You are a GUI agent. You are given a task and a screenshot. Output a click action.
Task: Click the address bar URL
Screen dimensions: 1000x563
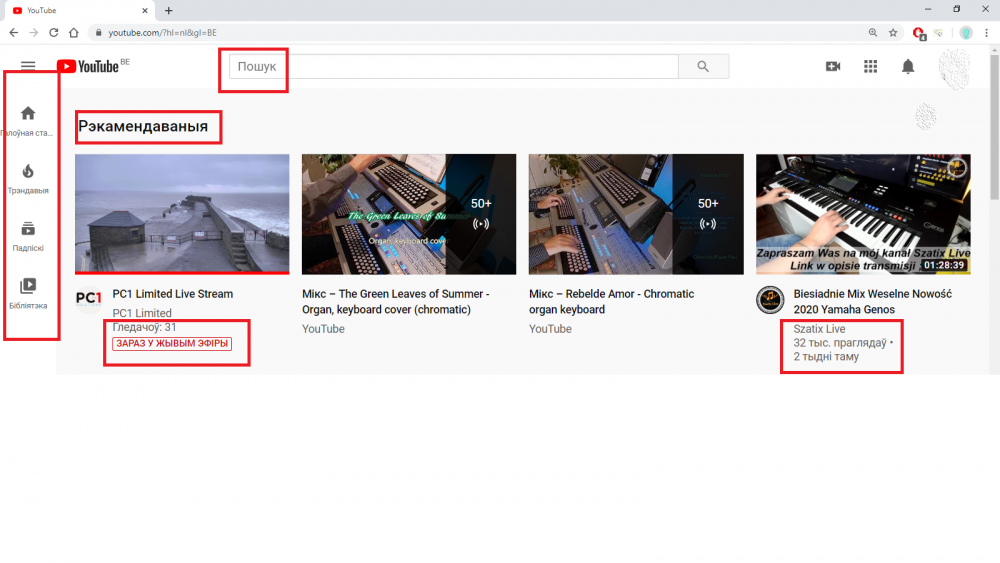pos(162,33)
